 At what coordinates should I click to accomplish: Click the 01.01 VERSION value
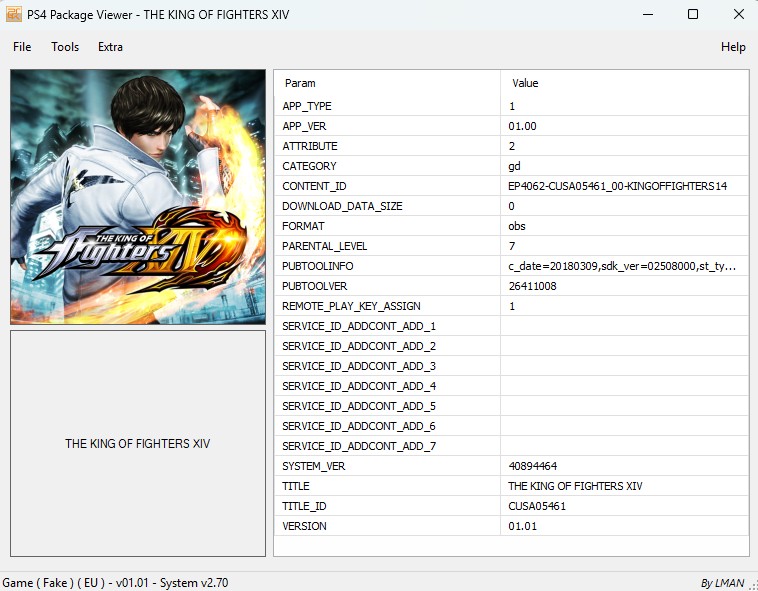(523, 526)
